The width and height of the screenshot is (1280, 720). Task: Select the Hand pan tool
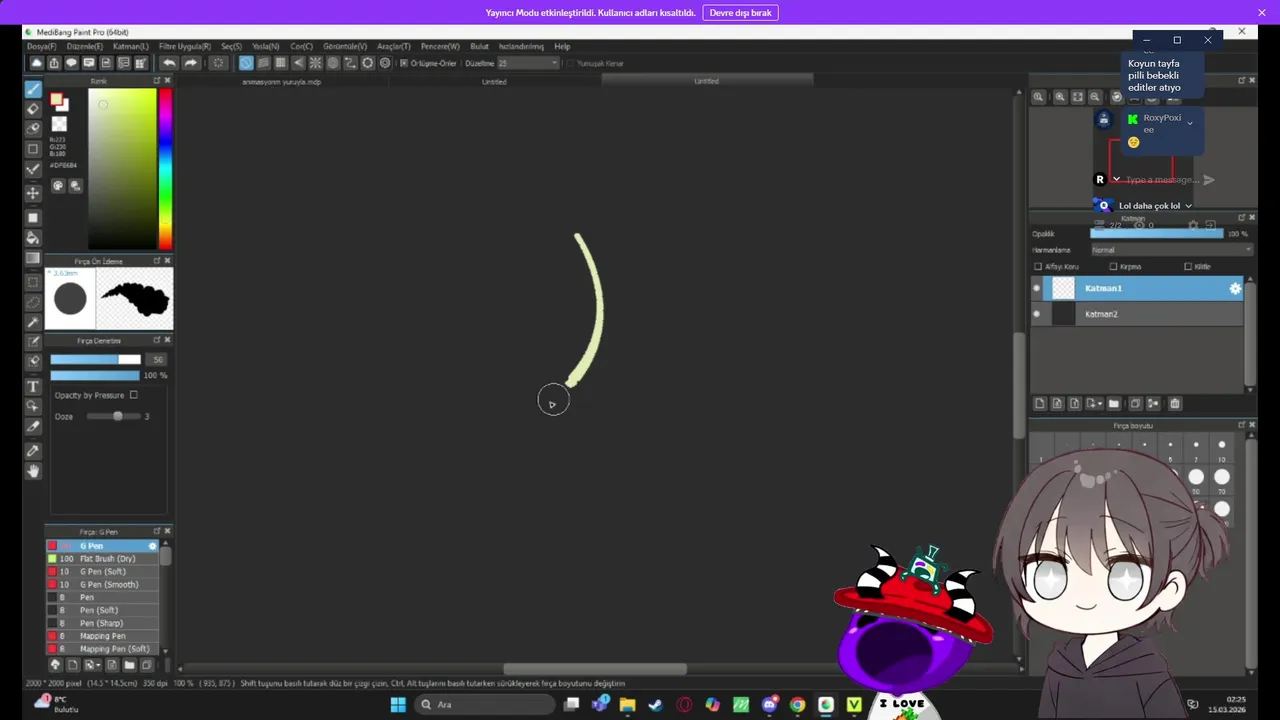33,470
